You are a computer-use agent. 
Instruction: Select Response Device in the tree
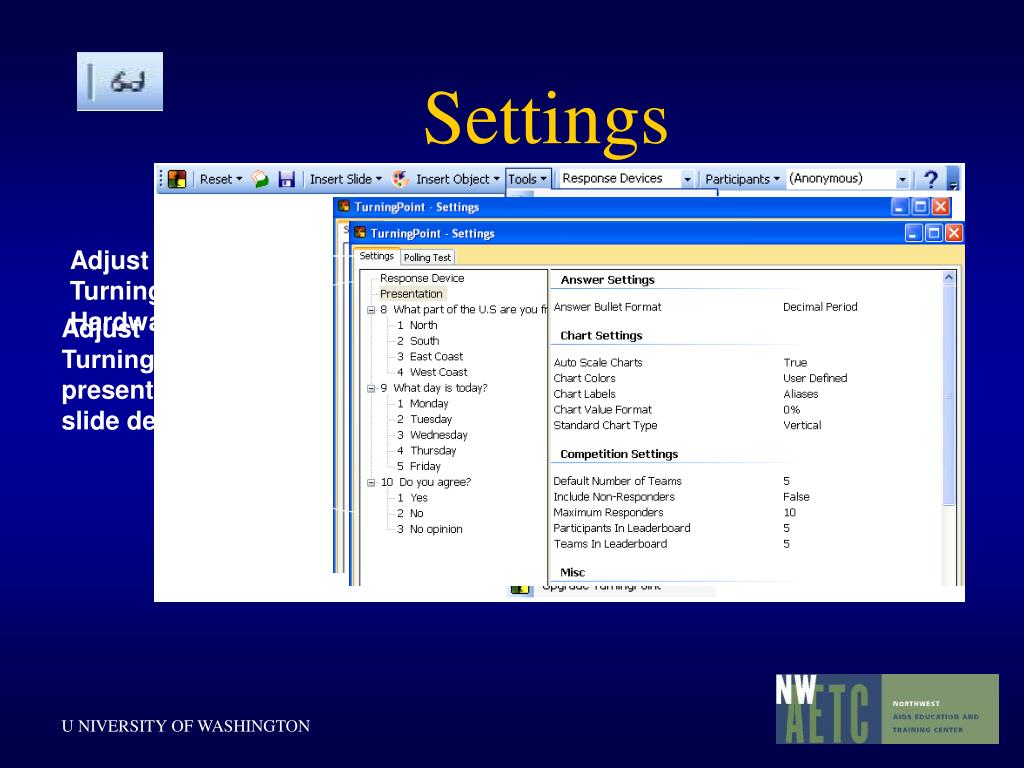(422, 278)
